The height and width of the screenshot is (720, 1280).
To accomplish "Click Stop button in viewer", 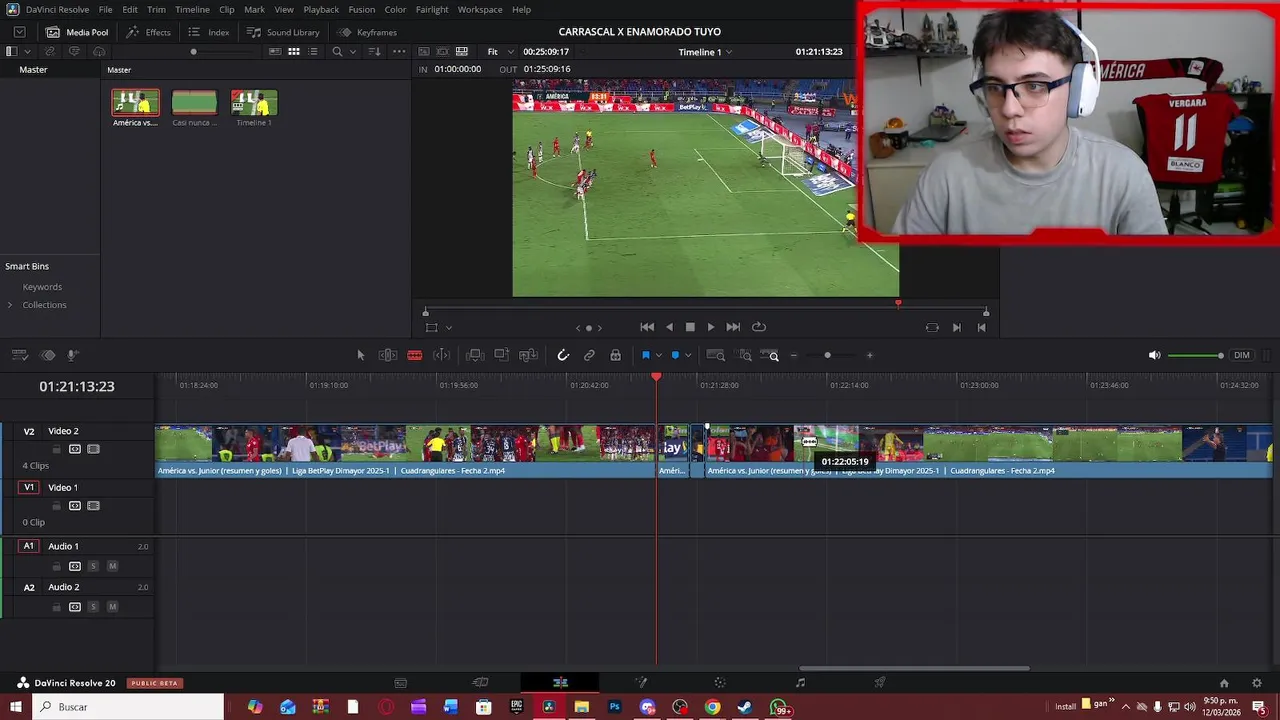I will [x=690, y=327].
